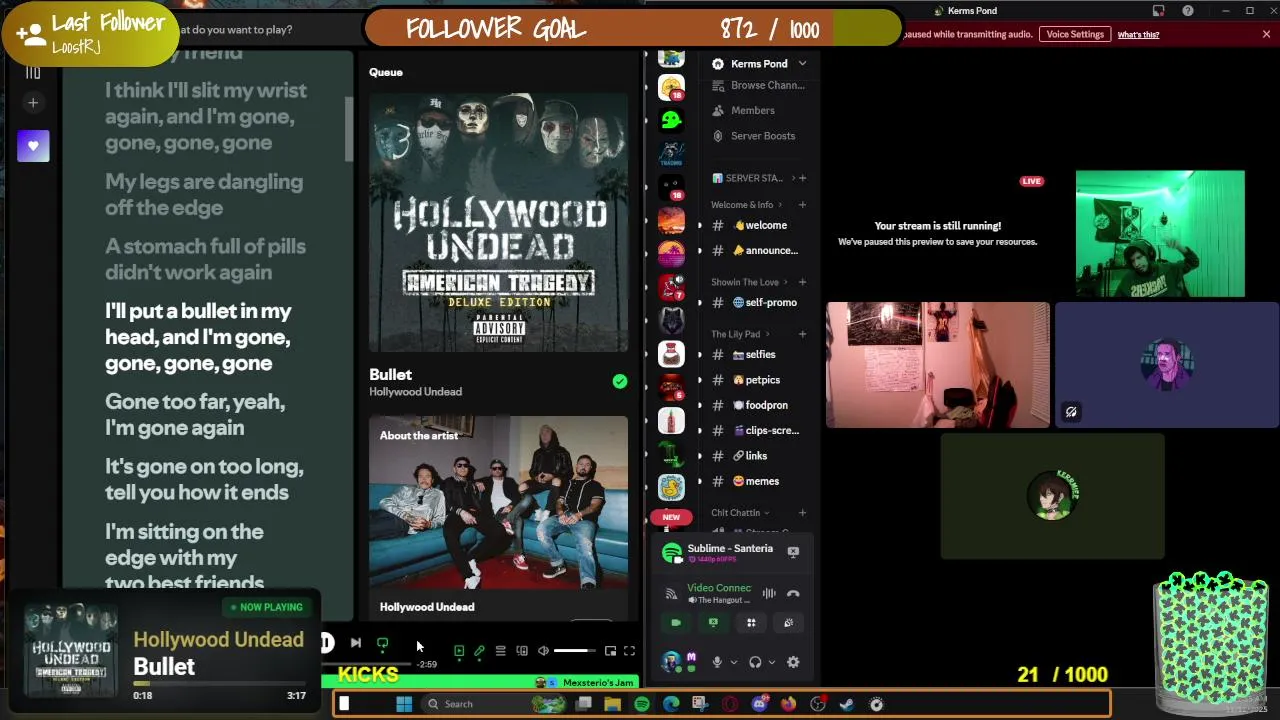This screenshot has height=720, width=1280.
Task: Open Discord activities button
Action: [751, 623]
